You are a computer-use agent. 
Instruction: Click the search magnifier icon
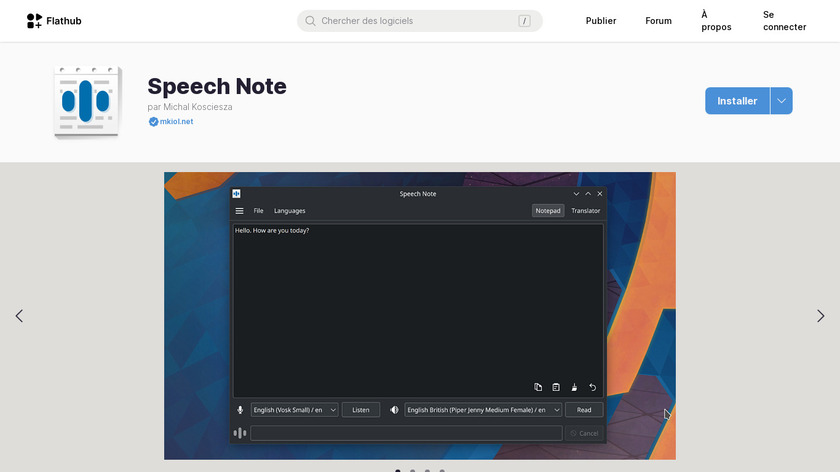coord(310,21)
